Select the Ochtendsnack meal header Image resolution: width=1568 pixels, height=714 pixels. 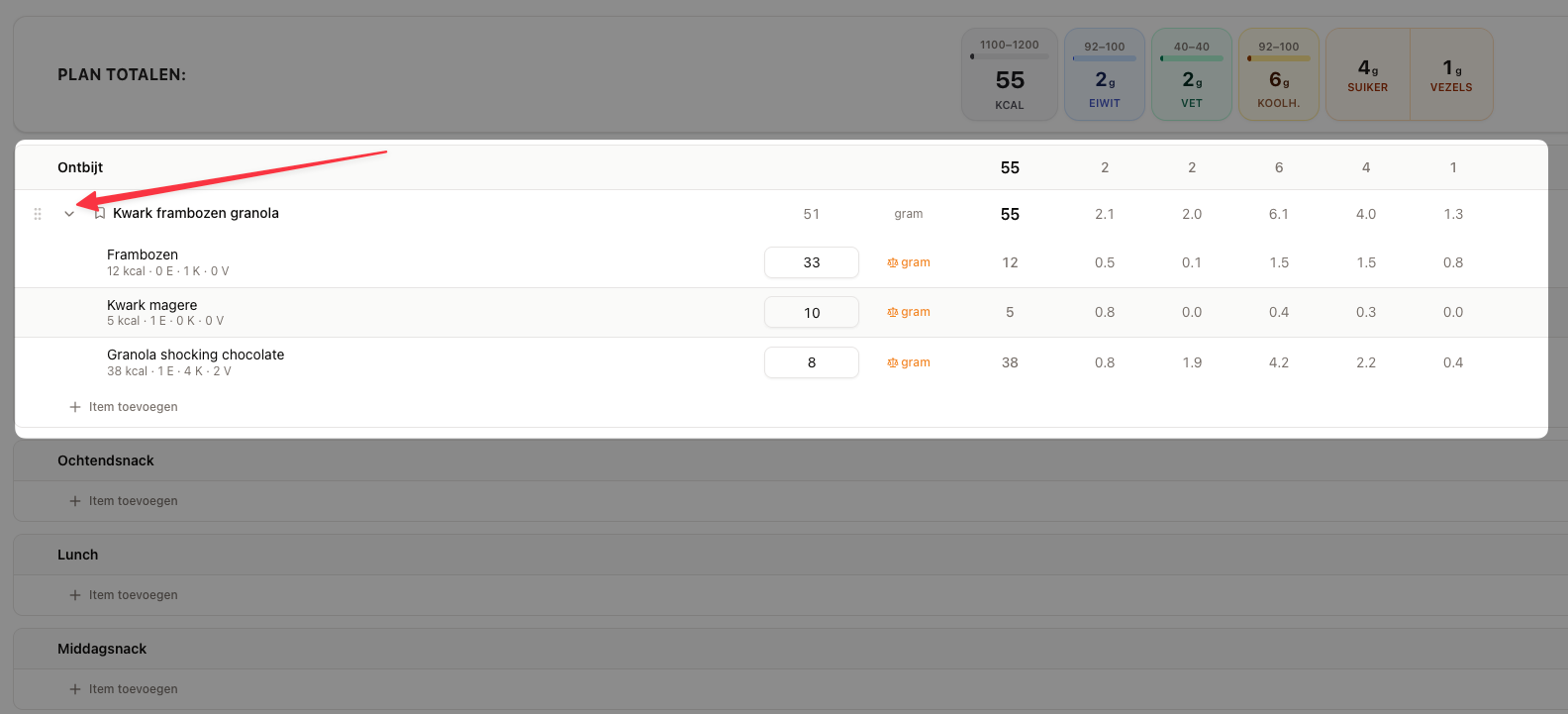click(x=781, y=460)
